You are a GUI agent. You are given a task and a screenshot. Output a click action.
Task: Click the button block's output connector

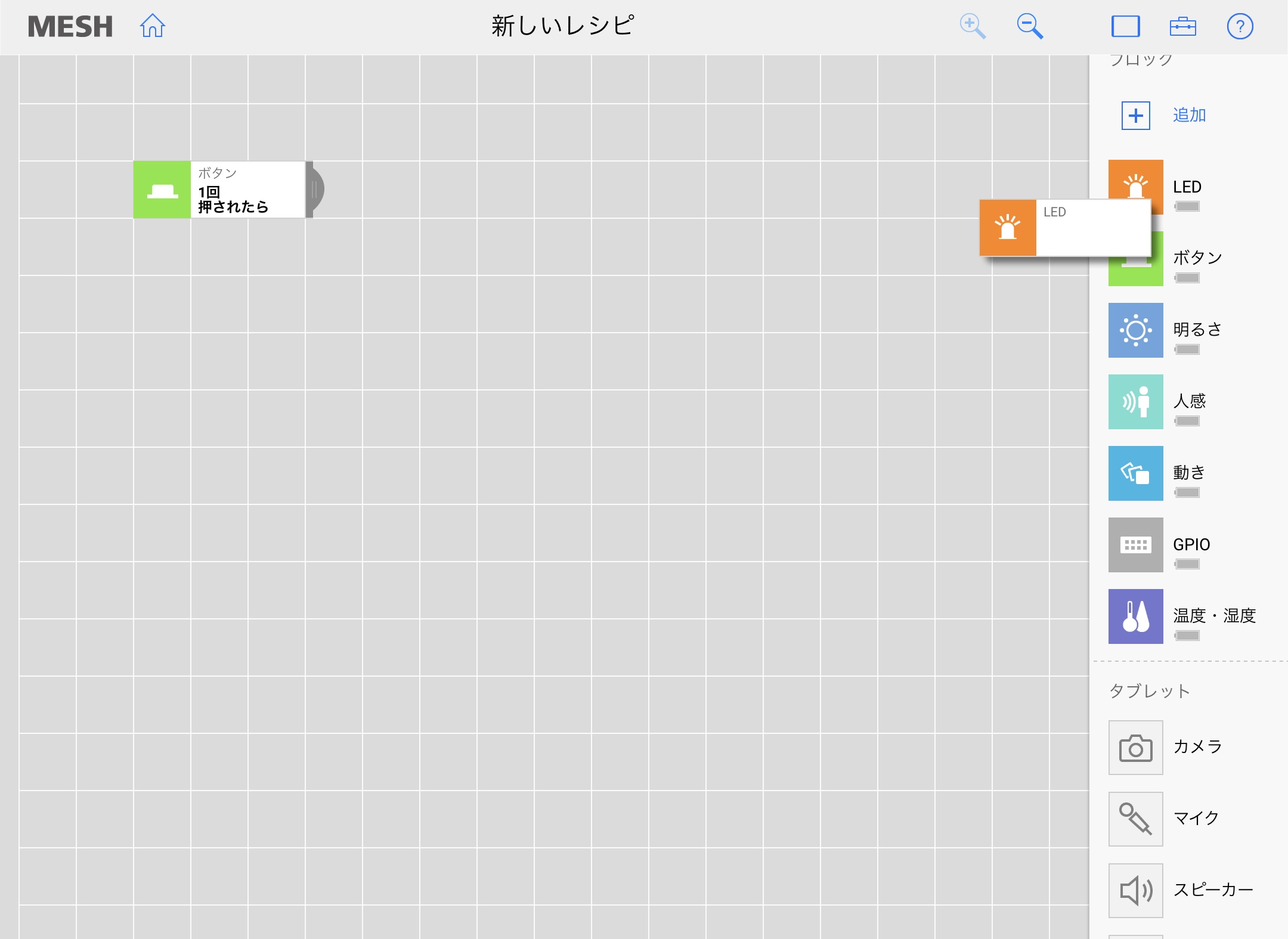click(x=315, y=190)
